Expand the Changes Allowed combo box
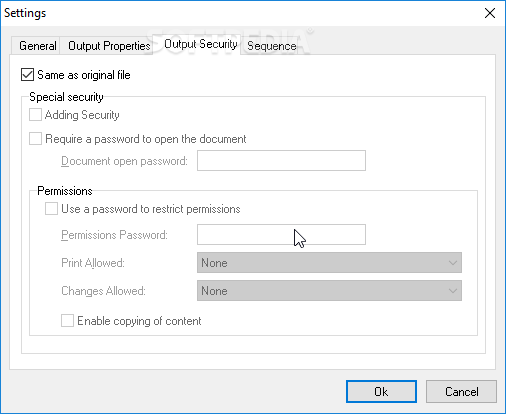The width and height of the screenshot is (506, 414). click(329, 291)
